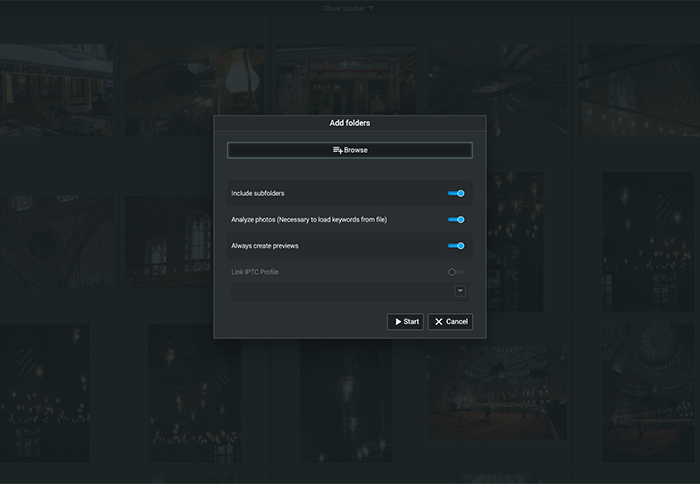Click the play triangle icon beside Start
Viewport: 700px width, 484px height.
coord(397,322)
